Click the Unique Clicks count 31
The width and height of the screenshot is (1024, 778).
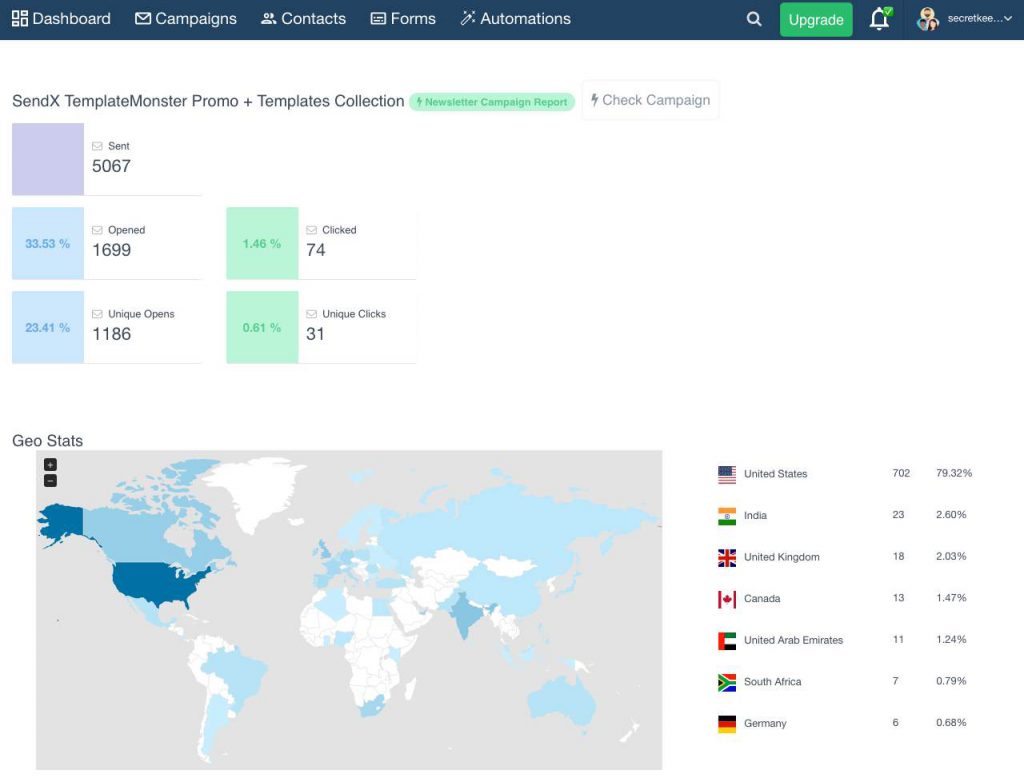tap(315, 334)
